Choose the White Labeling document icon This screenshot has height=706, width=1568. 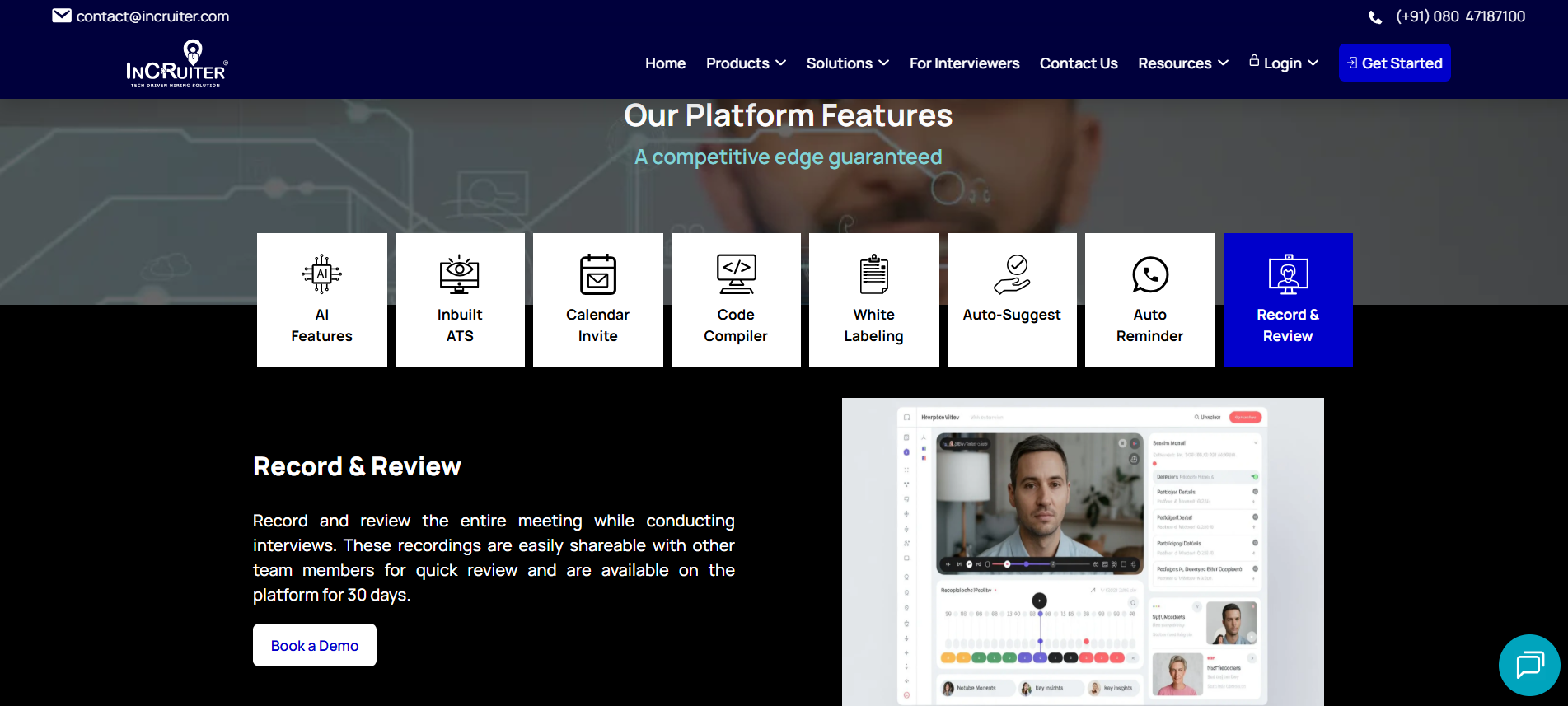pos(873,274)
